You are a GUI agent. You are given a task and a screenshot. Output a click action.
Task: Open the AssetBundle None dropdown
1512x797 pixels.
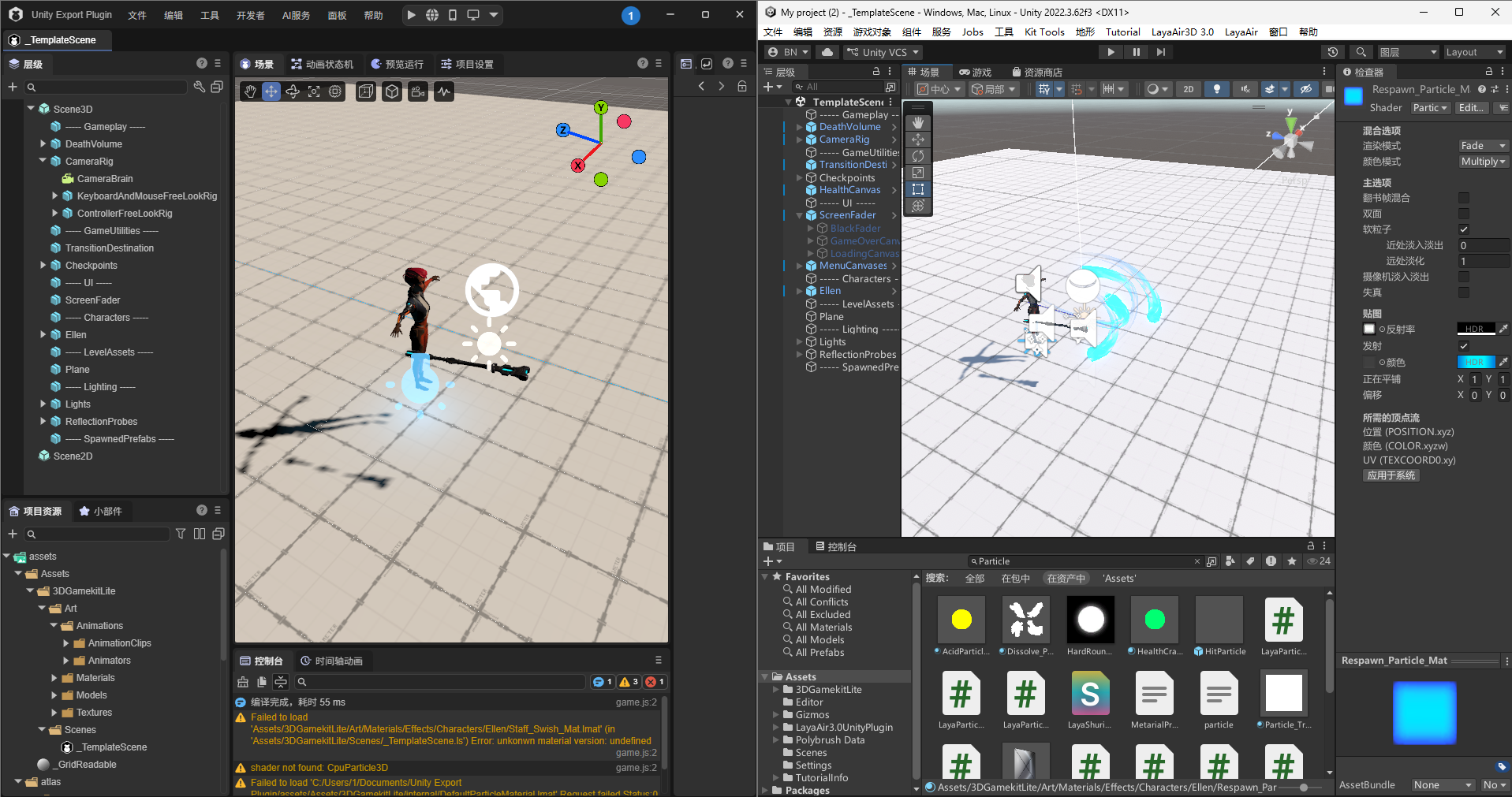1443,785
